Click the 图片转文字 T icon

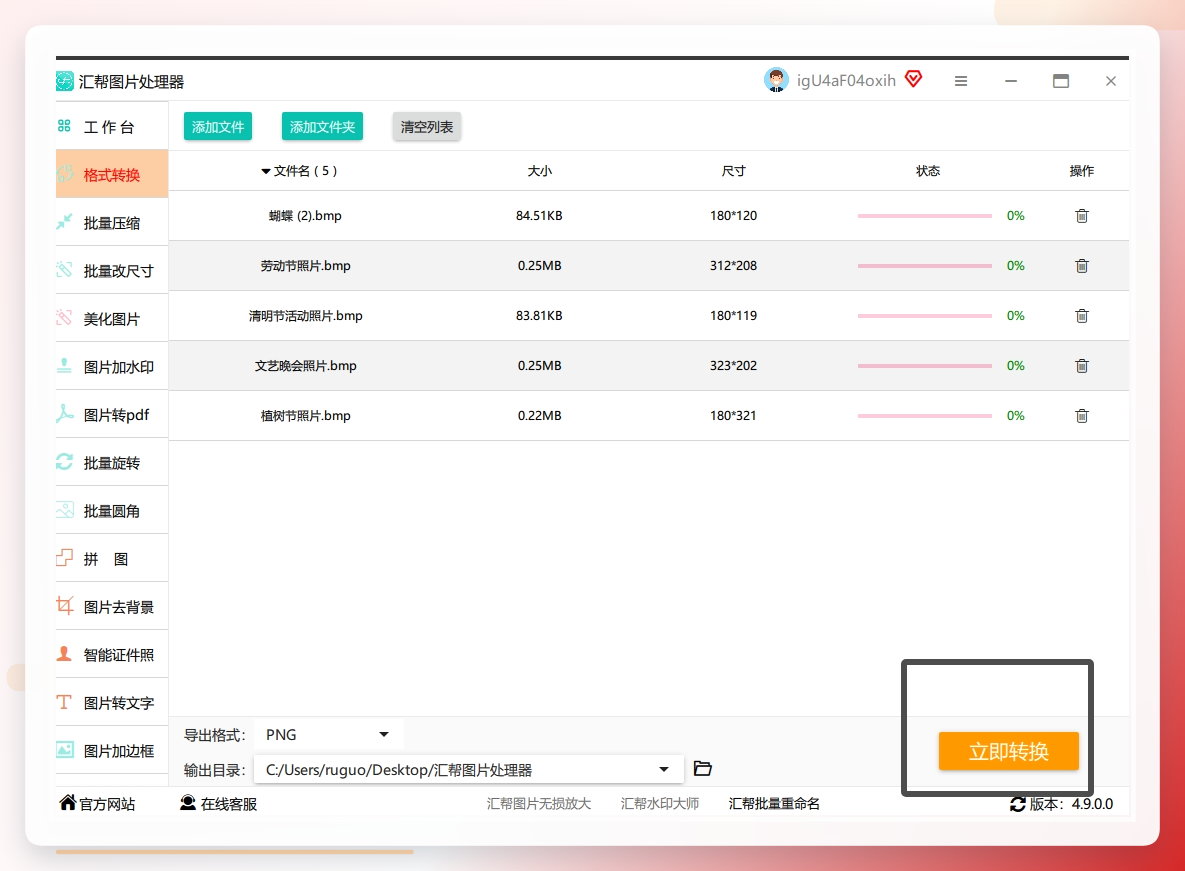(64, 702)
